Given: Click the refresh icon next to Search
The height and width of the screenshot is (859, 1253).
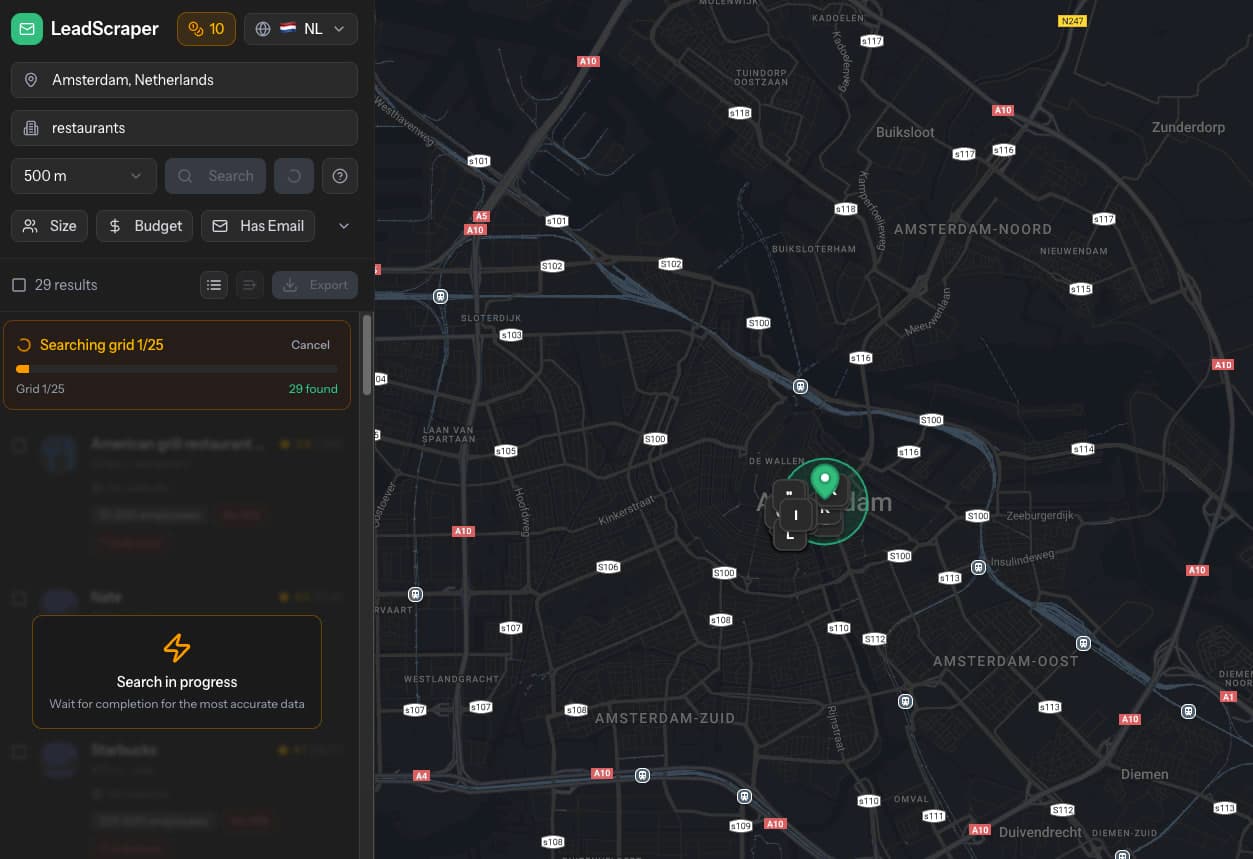Looking at the screenshot, I should [x=293, y=175].
